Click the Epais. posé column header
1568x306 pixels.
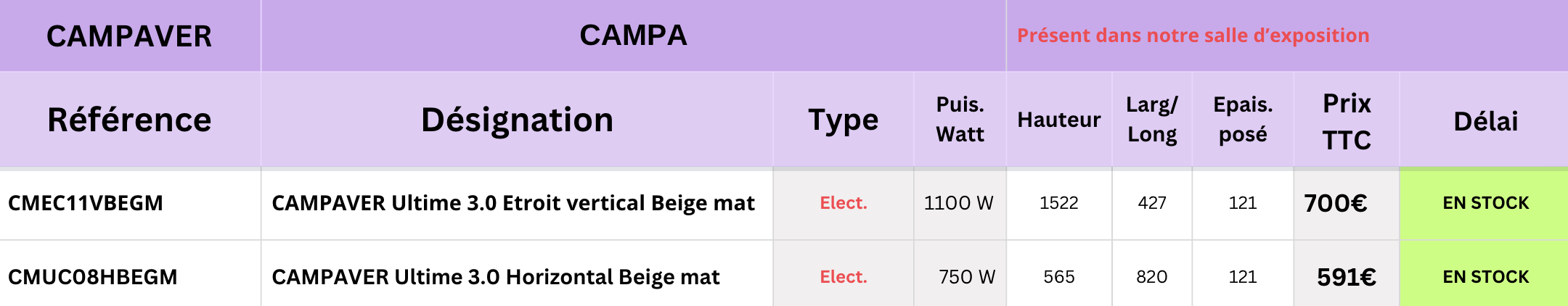1243,120
